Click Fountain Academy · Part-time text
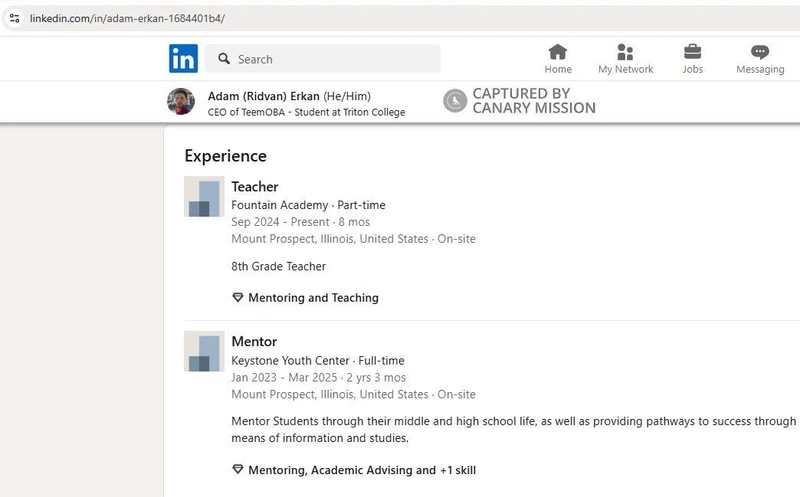 [308, 205]
